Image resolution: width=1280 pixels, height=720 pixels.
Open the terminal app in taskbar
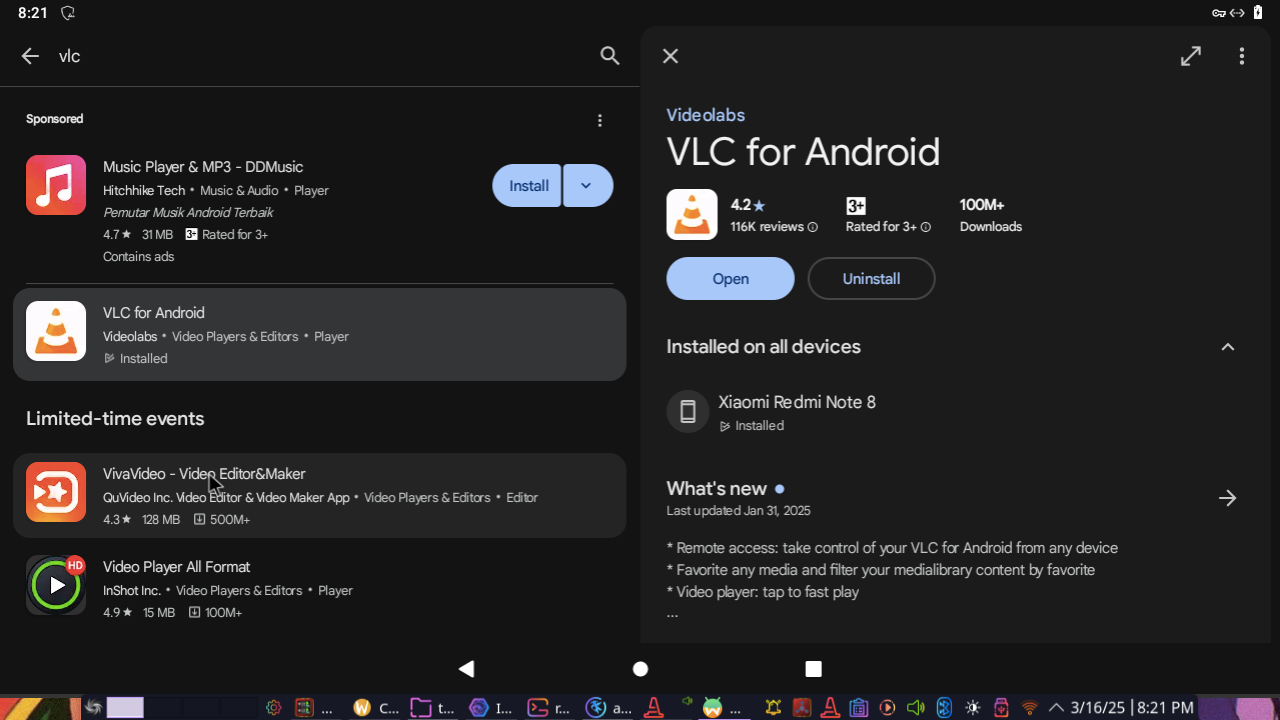click(x=549, y=708)
